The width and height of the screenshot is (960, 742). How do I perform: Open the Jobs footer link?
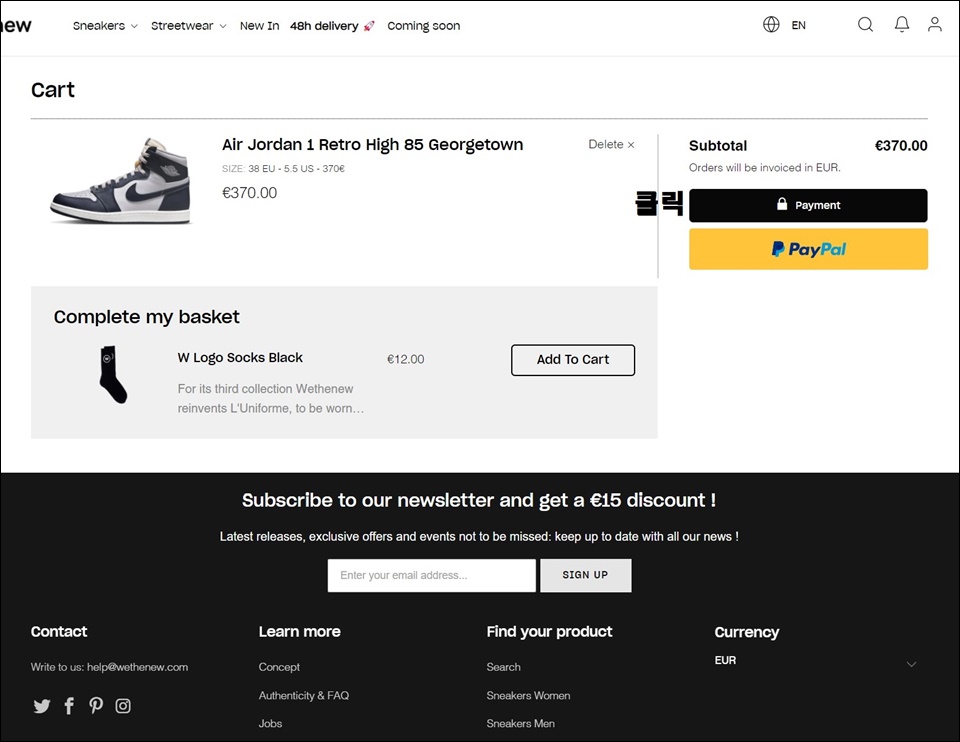click(x=270, y=724)
